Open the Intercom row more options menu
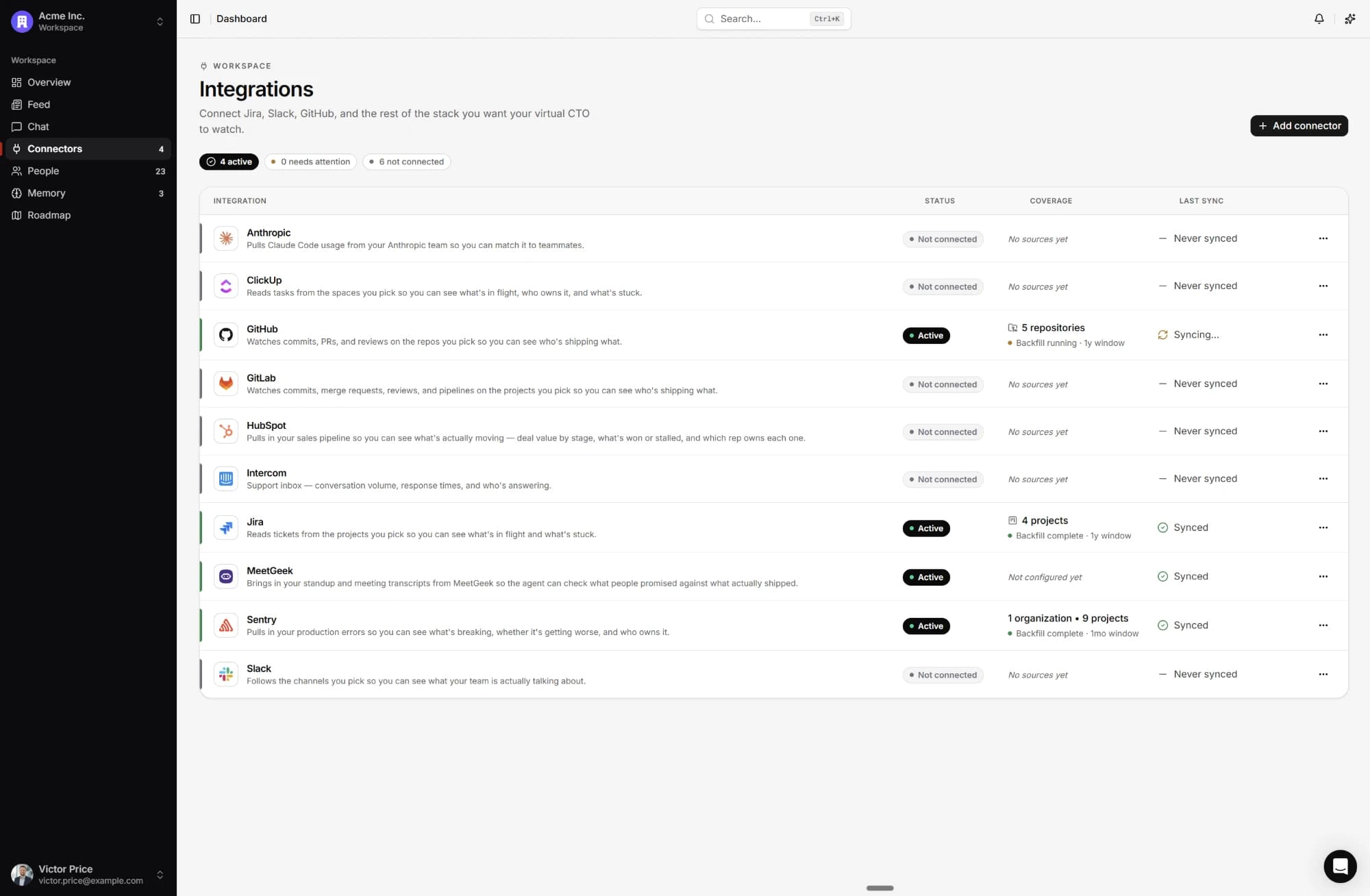This screenshot has width=1370, height=896. (1323, 479)
